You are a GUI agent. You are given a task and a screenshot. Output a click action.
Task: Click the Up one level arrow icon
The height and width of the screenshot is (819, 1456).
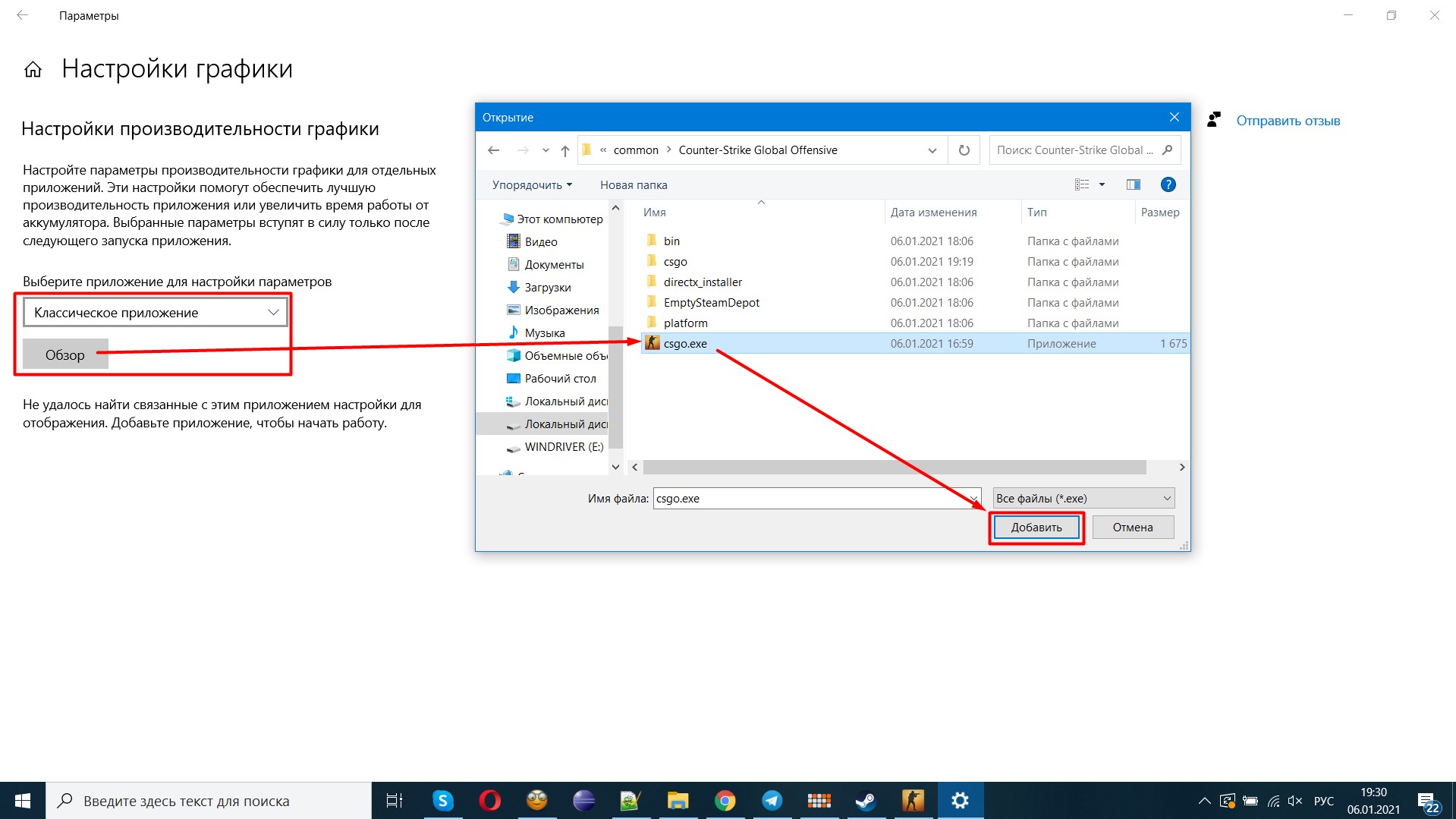coord(564,150)
